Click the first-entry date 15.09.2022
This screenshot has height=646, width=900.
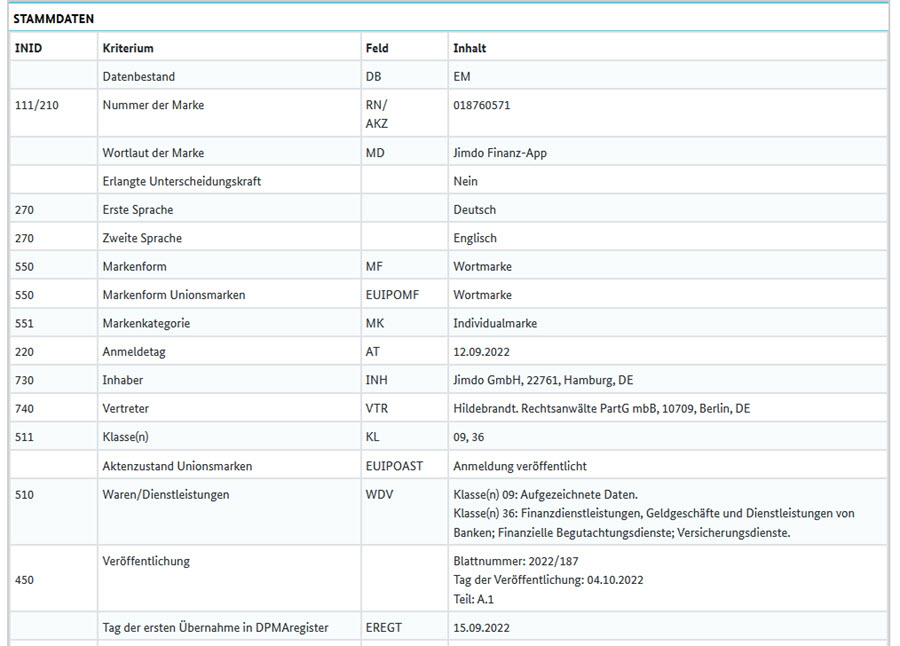484,627
